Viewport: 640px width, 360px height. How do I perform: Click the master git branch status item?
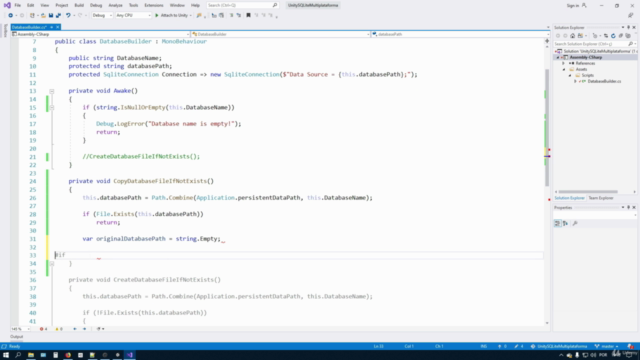point(607,347)
